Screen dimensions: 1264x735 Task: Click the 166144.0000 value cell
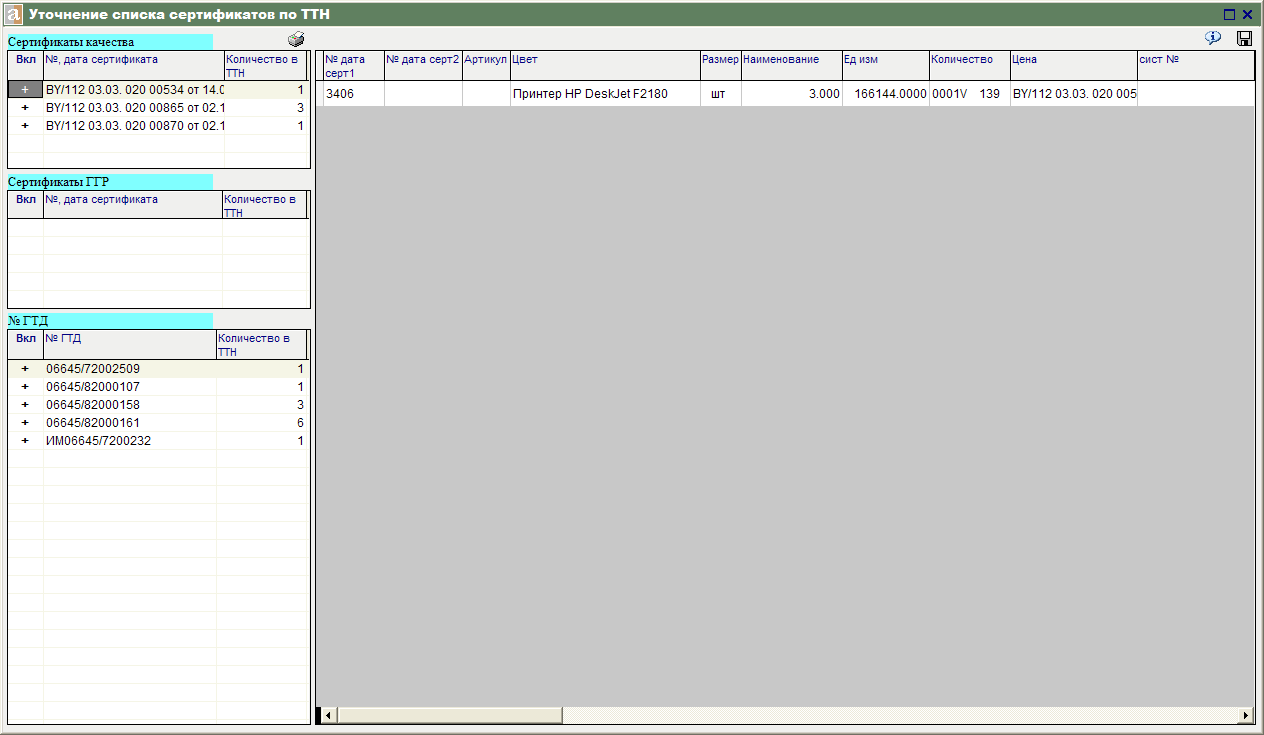[885, 94]
